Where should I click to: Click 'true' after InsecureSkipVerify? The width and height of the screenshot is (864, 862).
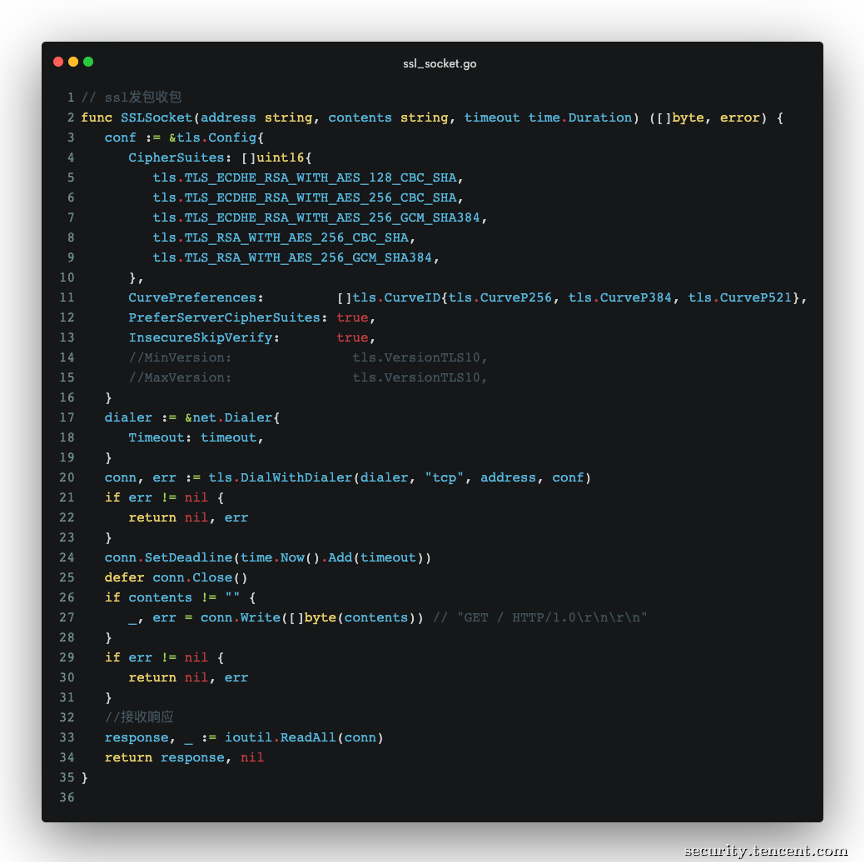point(353,337)
